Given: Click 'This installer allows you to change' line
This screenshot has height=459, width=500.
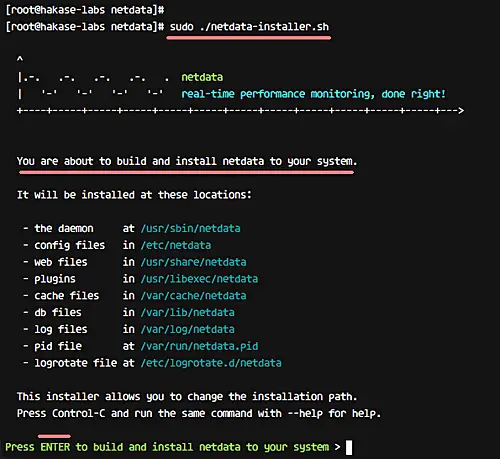Looking at the screenshot, I should (x=187, y=397).
